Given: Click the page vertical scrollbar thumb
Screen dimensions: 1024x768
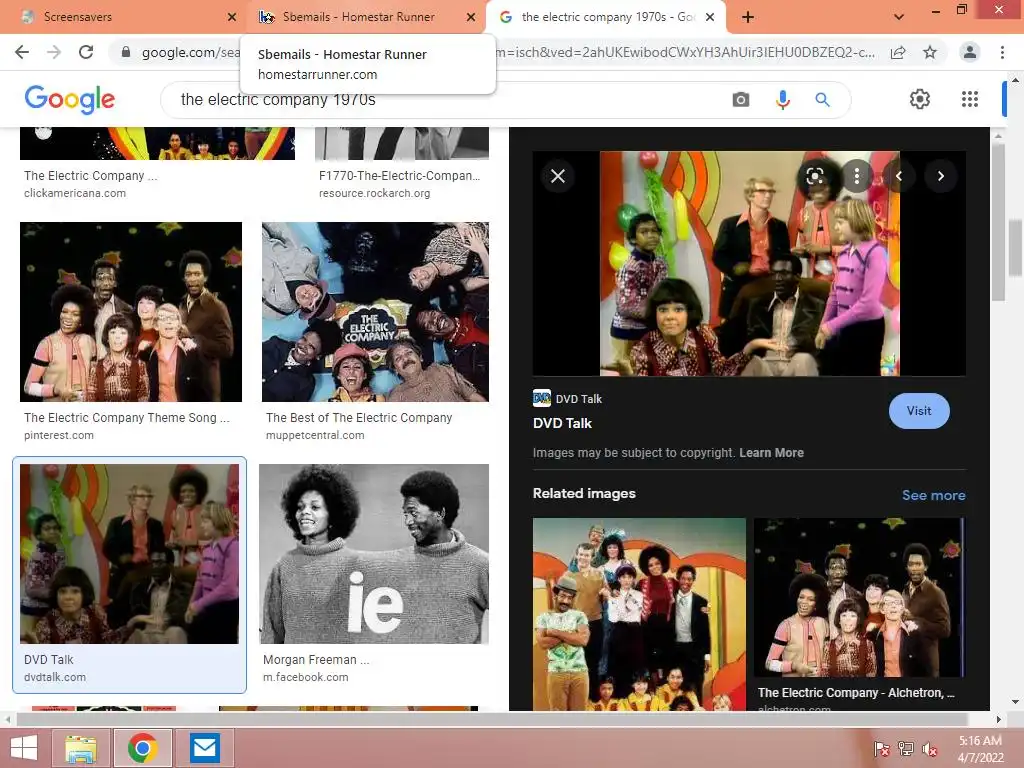Looking at the screenshot, I should [1016, 248].
